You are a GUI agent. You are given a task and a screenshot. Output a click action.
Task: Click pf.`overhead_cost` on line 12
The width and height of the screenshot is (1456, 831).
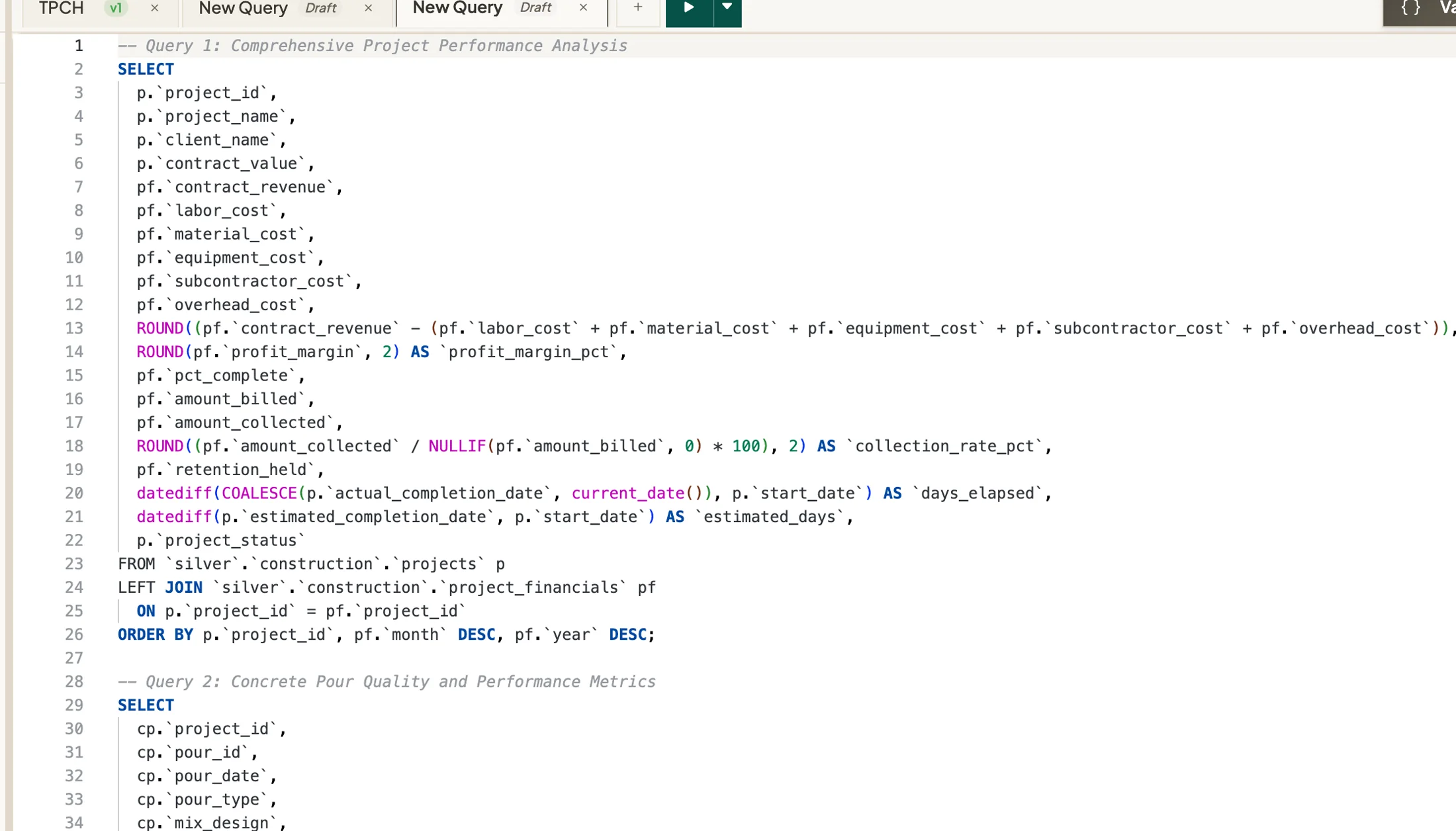(x=225, y=305)
